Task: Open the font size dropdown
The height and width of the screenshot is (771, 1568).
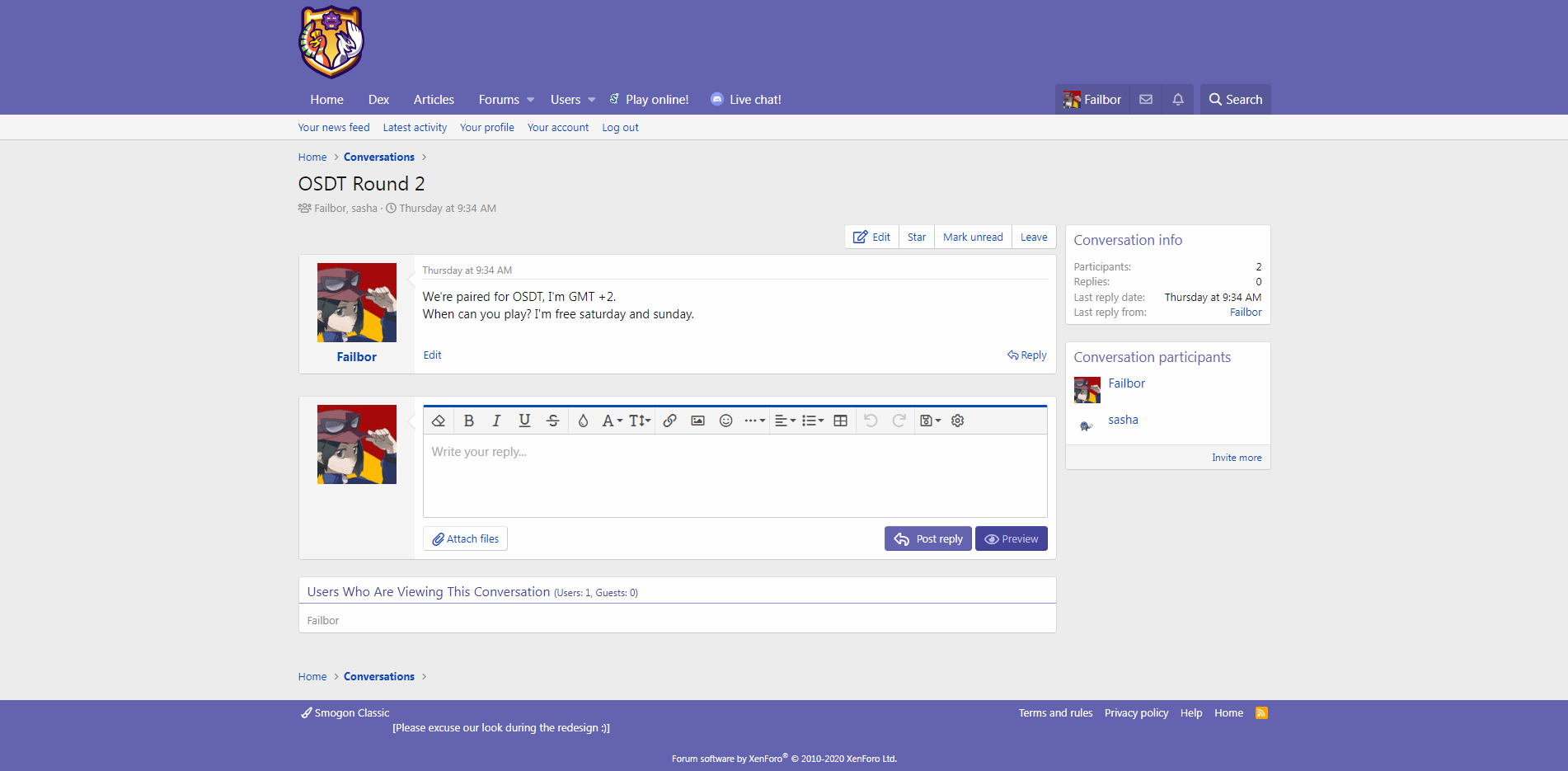Action: (640, 421)
